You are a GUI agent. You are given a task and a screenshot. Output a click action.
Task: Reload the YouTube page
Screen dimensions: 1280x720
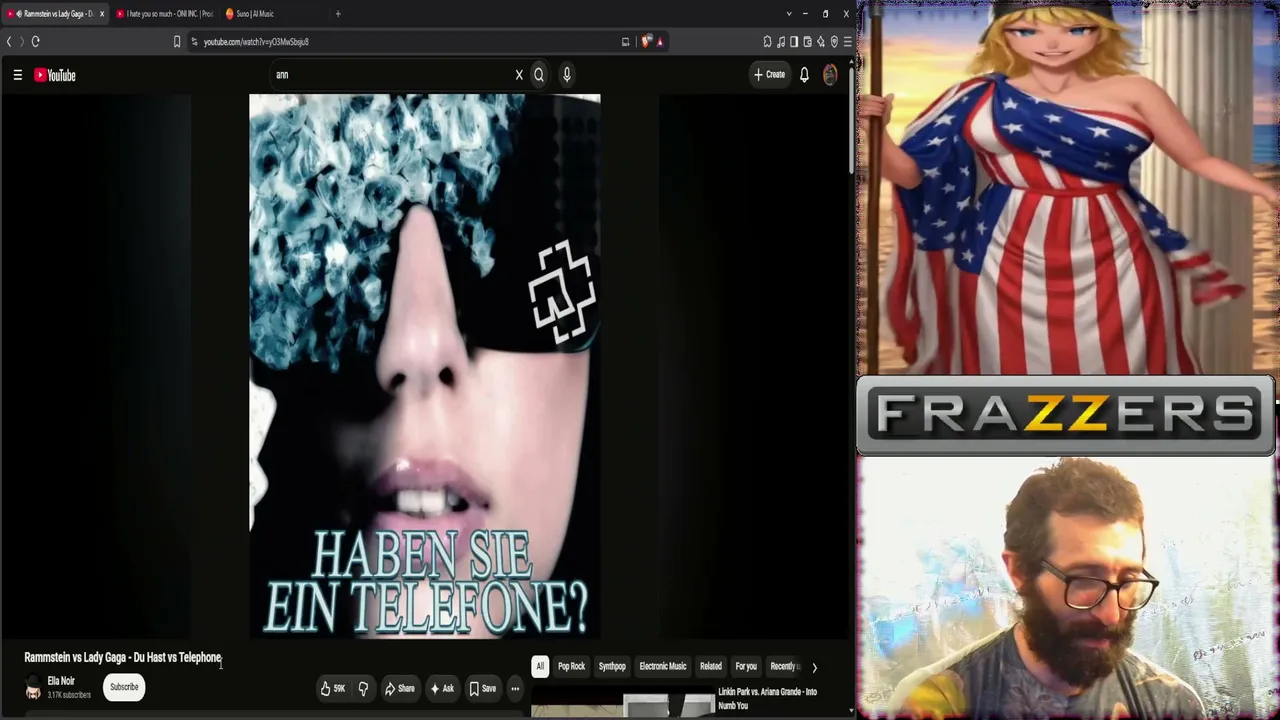(x=35, y=41)
